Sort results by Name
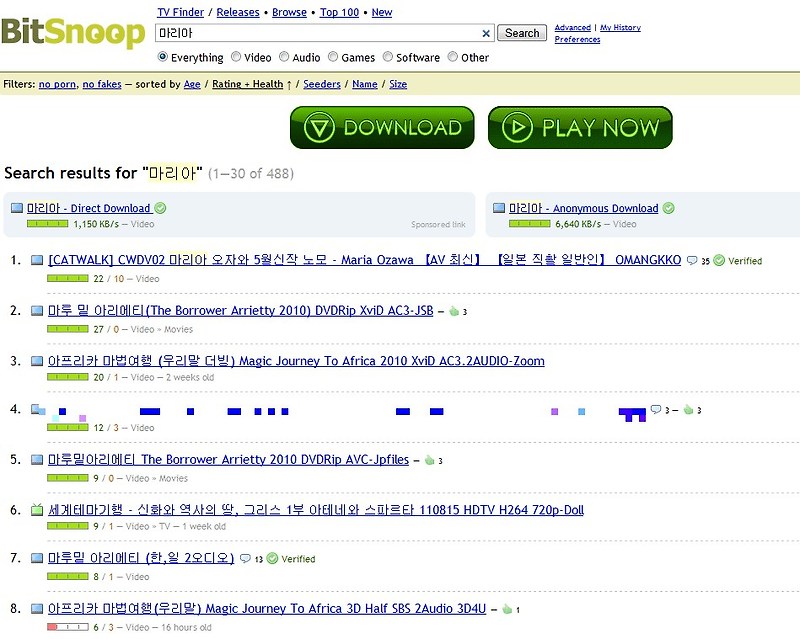Viewport: 800px width, 639px height. [365, 84]
